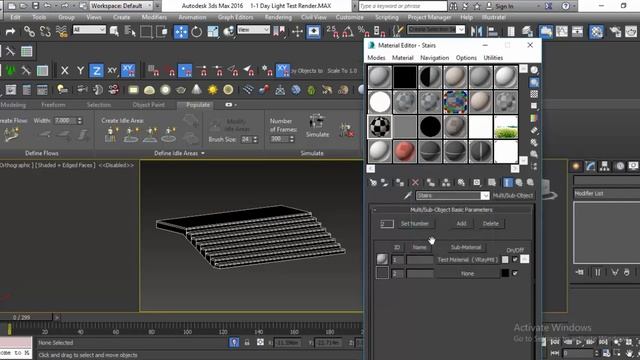Image resolution: width=640 pixels, height=360 pixels.
Task: Click the Rectangular Selection Region icon
Action: pos(146,31)
